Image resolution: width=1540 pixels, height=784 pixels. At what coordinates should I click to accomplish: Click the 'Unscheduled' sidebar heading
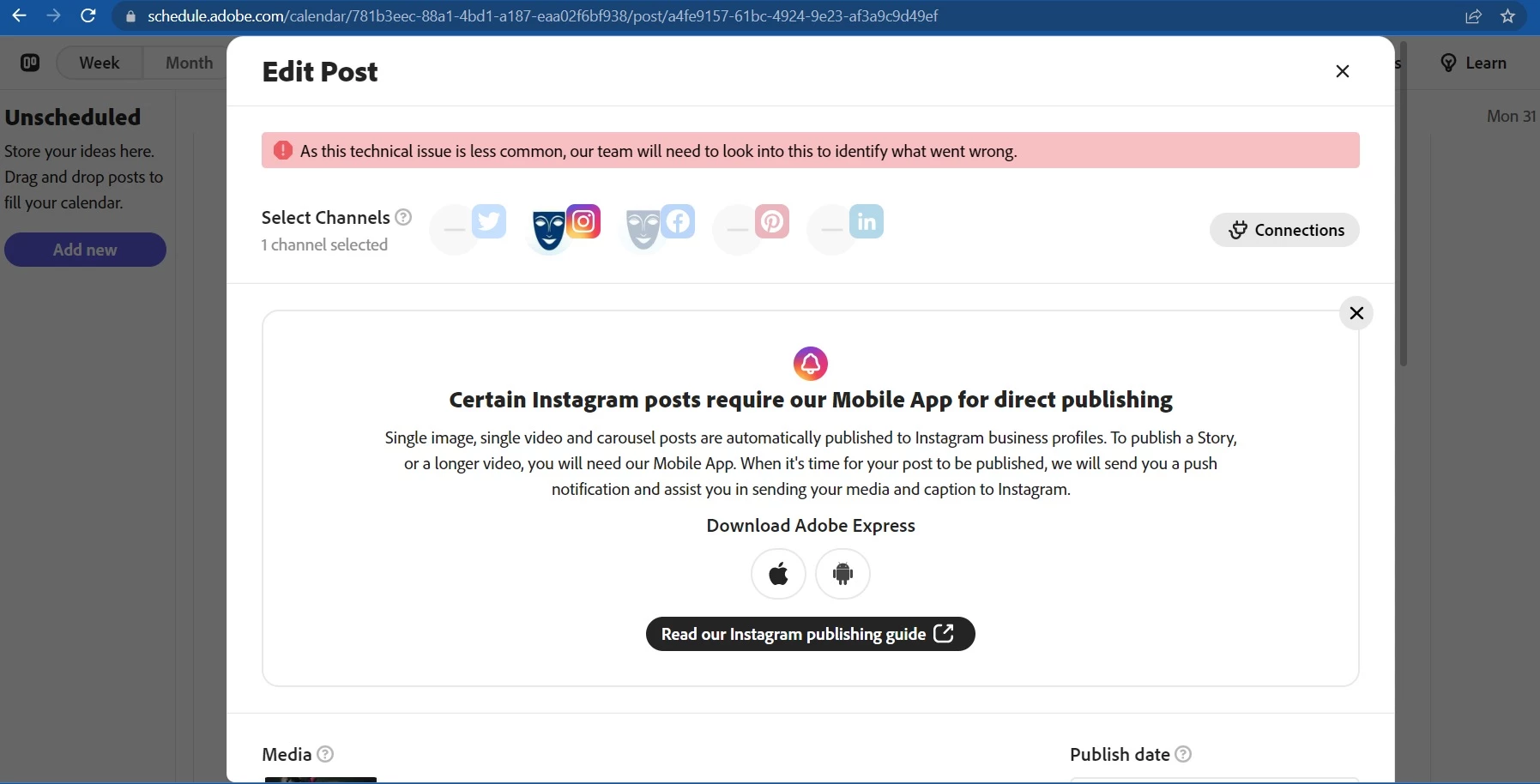click(x=73, y=117)
